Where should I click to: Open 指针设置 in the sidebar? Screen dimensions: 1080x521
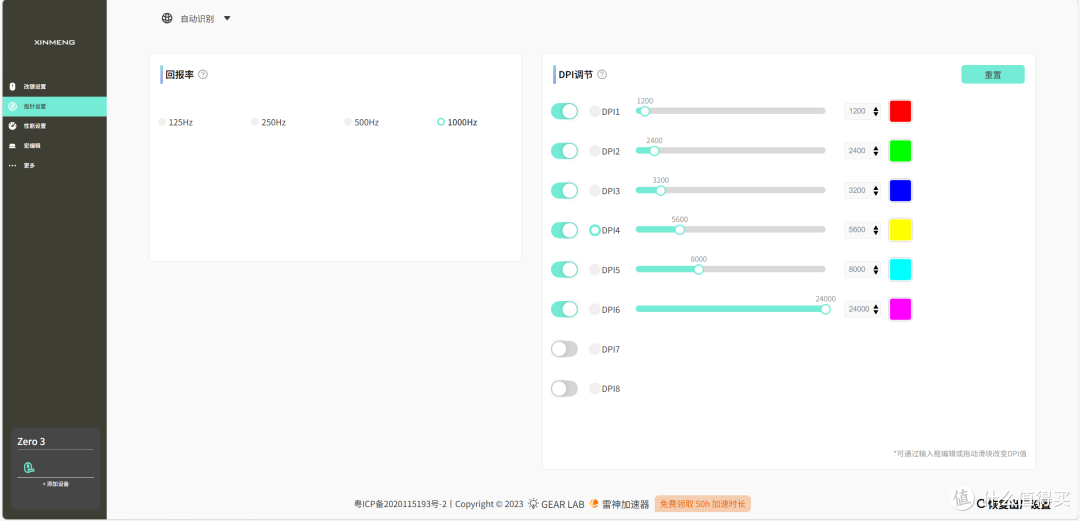(54, 106)
